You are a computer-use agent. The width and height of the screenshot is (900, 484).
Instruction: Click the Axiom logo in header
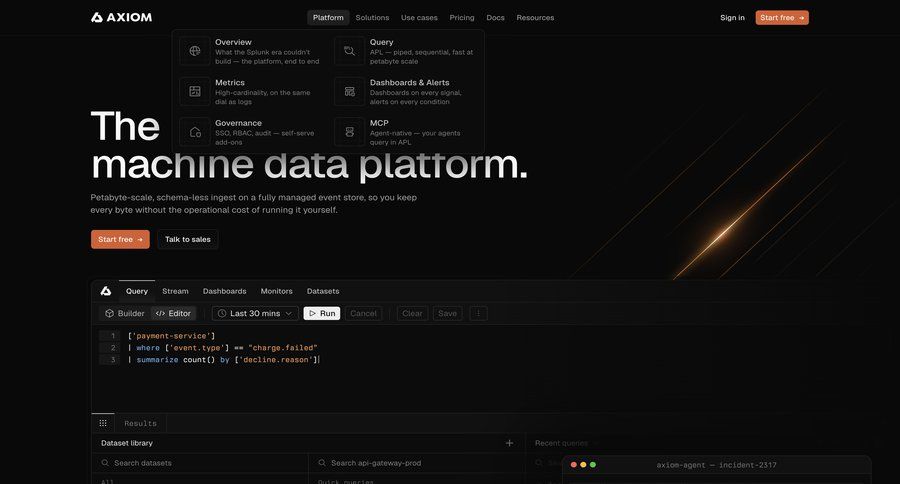pos(121,17)
